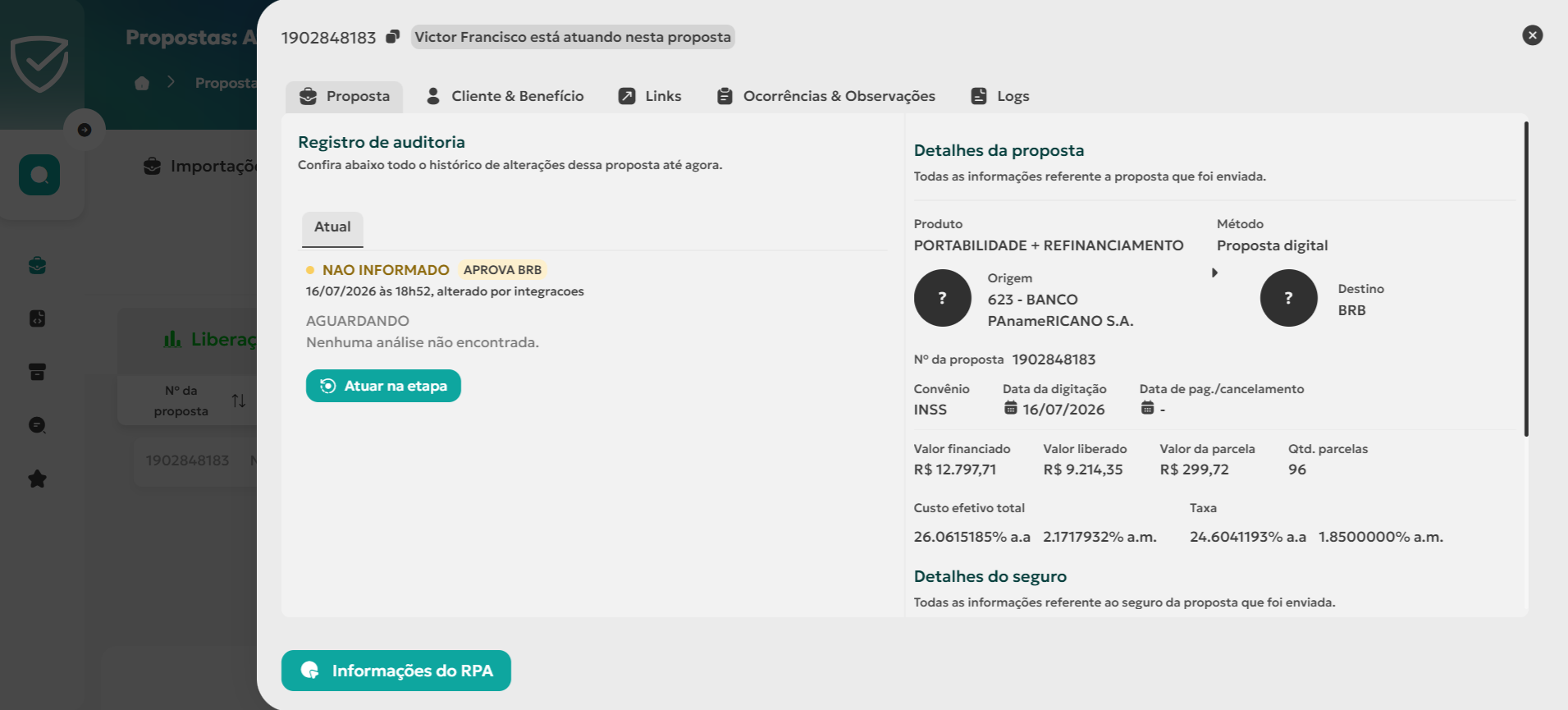Viewport: 1568px width, 710px height.
Task: Click the shield logo in sidebar
Action: [39, 63]
